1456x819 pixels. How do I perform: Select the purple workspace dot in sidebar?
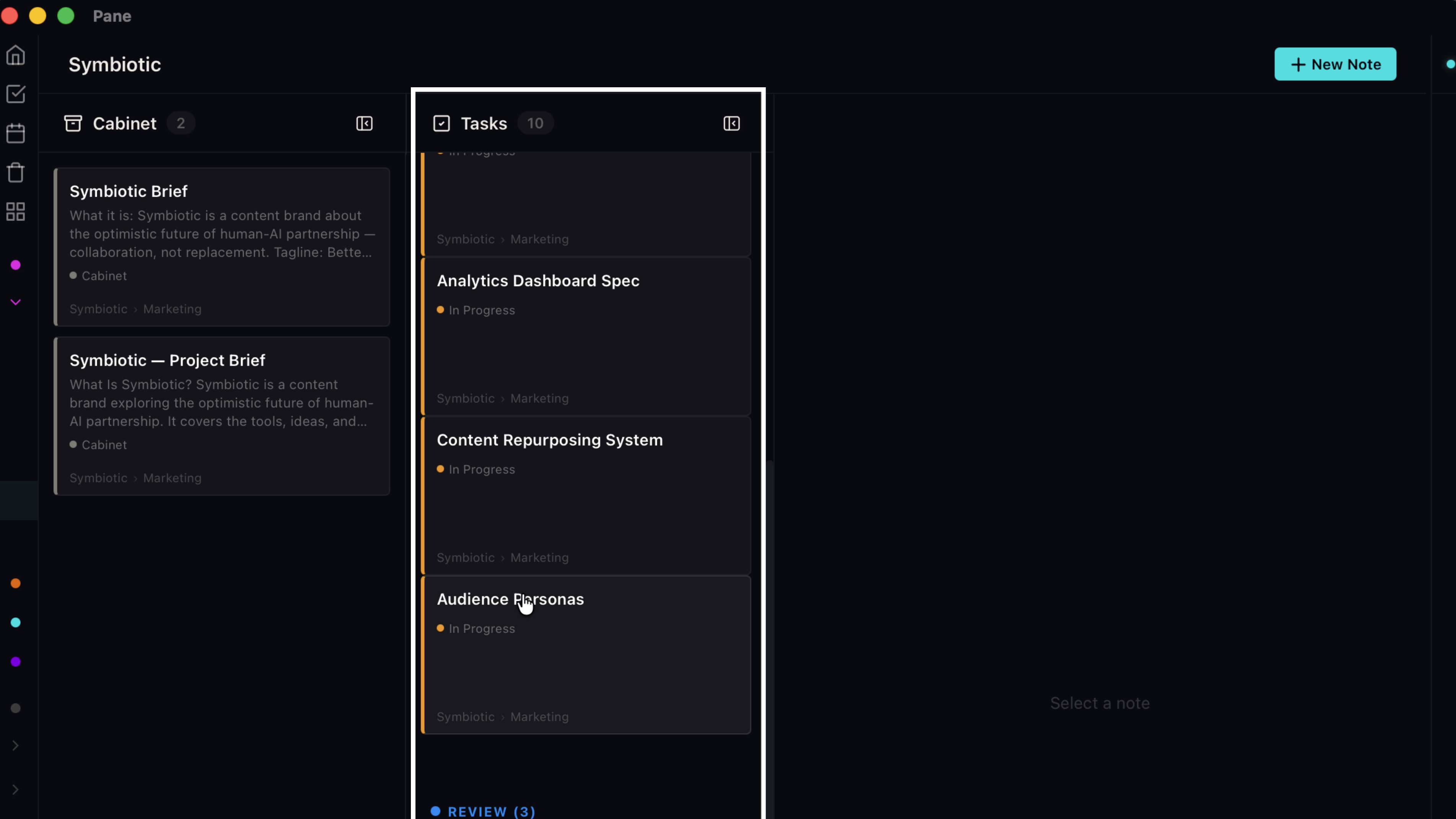click(x=16, y=662)
